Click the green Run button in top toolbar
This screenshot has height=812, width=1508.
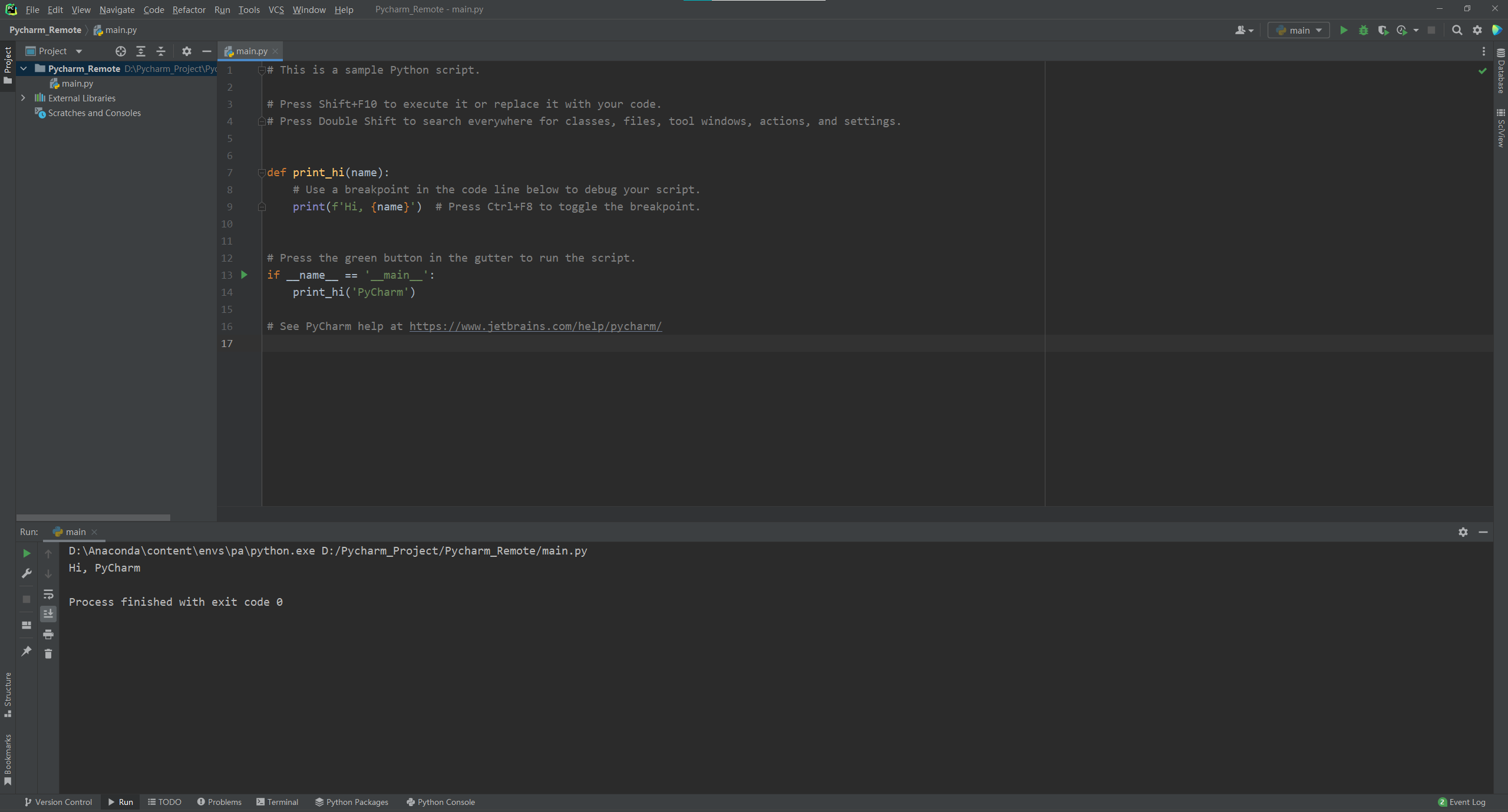pyautogui.click(x=1344, y=30)
